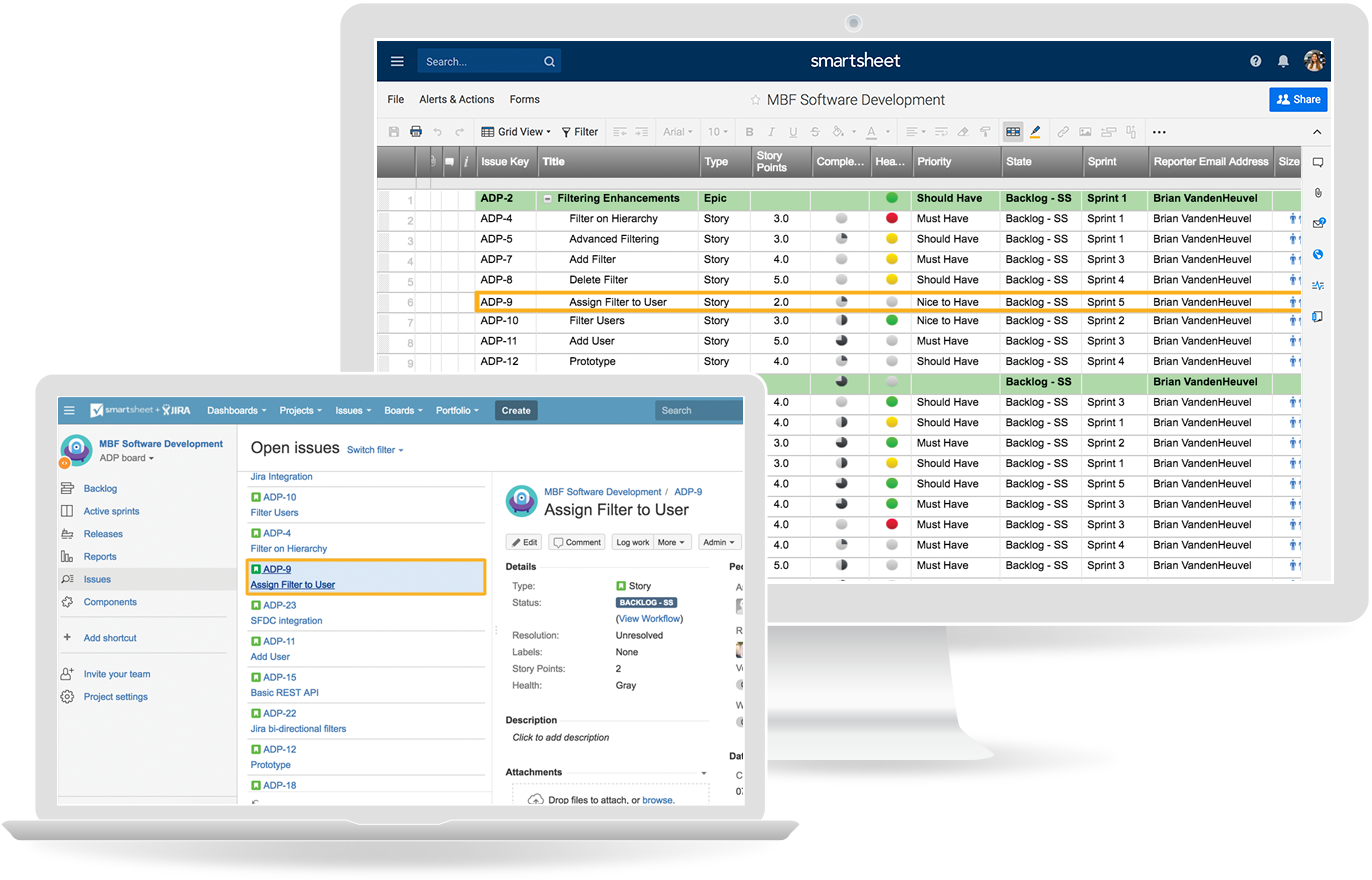
Task: Open Jira Projects dropdown
Action: (301, 410)
